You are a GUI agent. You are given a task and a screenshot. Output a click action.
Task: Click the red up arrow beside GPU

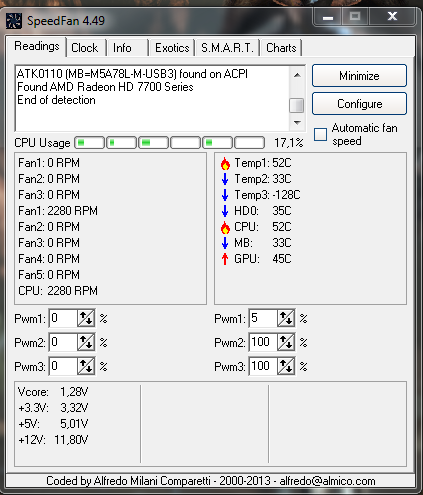(x=225, y=259)
